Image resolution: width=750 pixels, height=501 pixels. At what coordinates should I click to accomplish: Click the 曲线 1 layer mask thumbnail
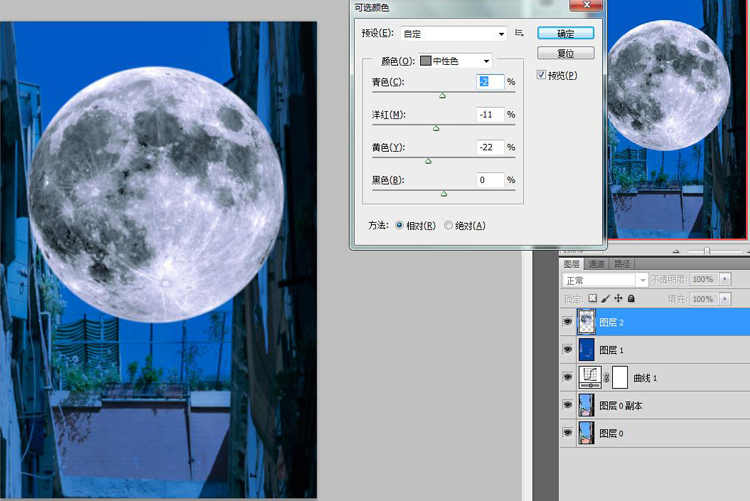[620, 378]
